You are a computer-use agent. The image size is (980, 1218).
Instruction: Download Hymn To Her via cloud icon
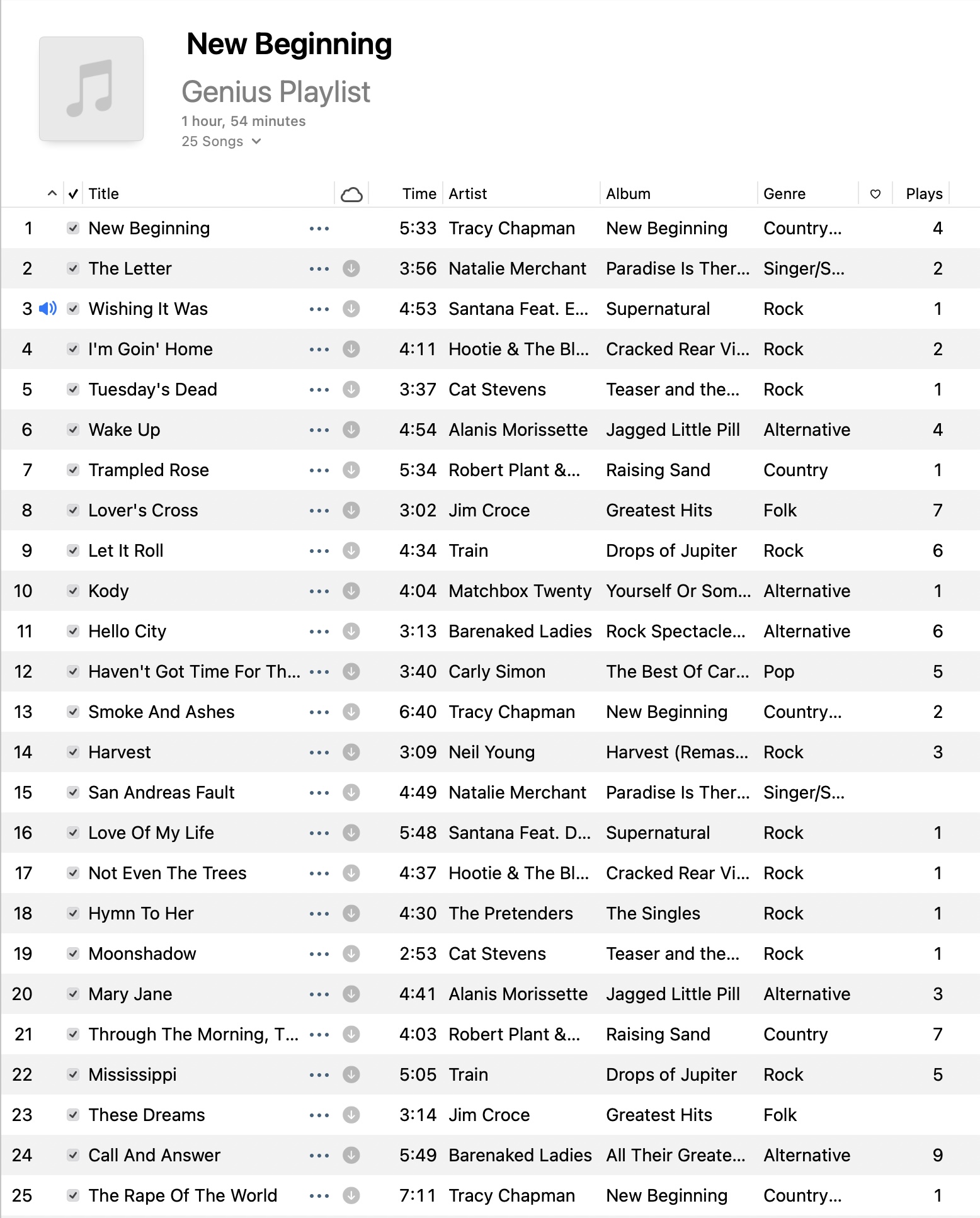[x=351, y=913]
